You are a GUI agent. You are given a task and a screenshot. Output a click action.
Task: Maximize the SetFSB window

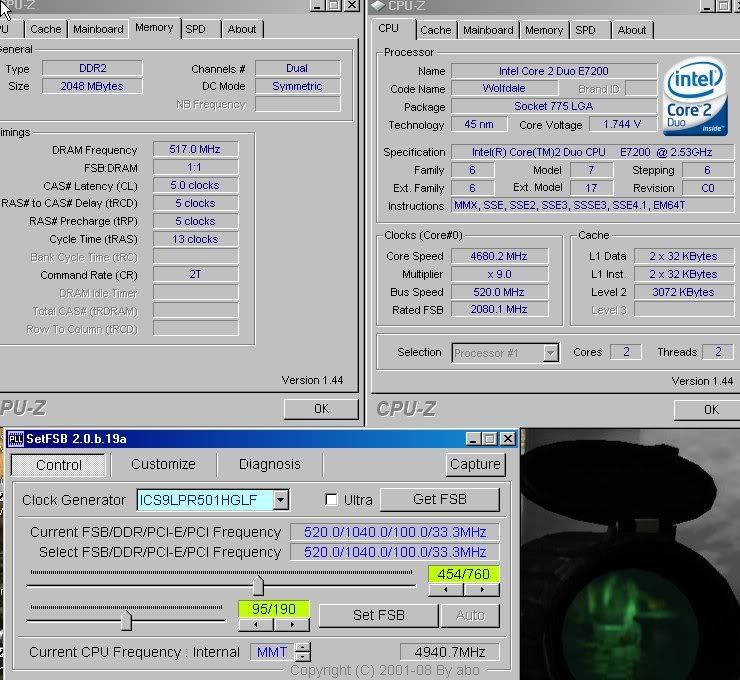click(490, 439)
